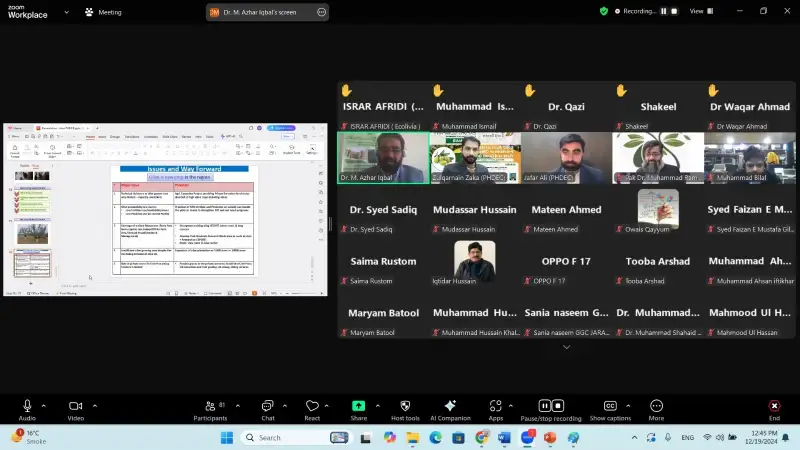Image resolution: width=800 pixels, height=450 pixels.
Task: Open Slide Show tab in shared presentation
Action: (x=170, y=137)
